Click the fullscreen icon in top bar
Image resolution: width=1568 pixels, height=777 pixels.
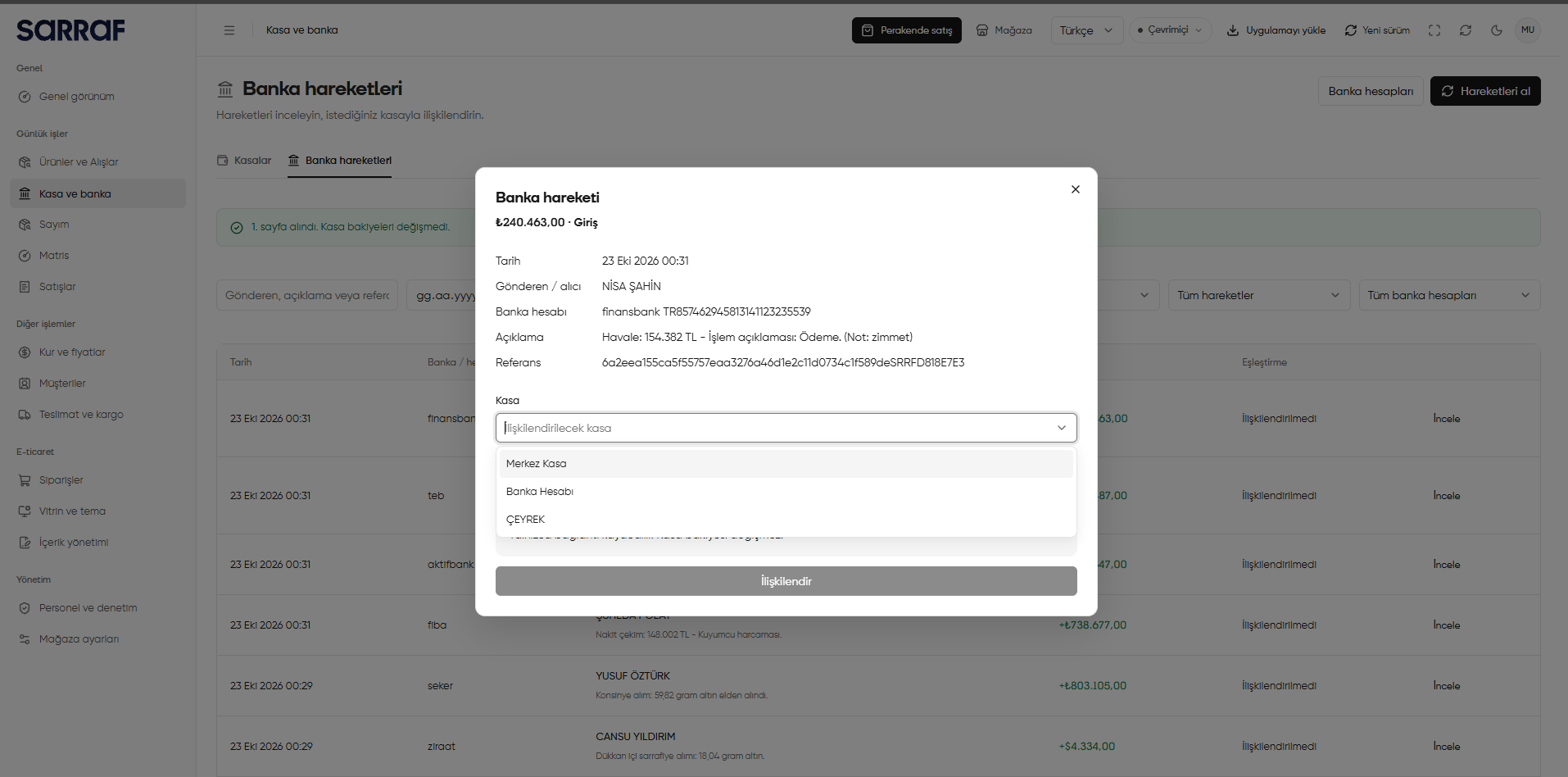1434,30
